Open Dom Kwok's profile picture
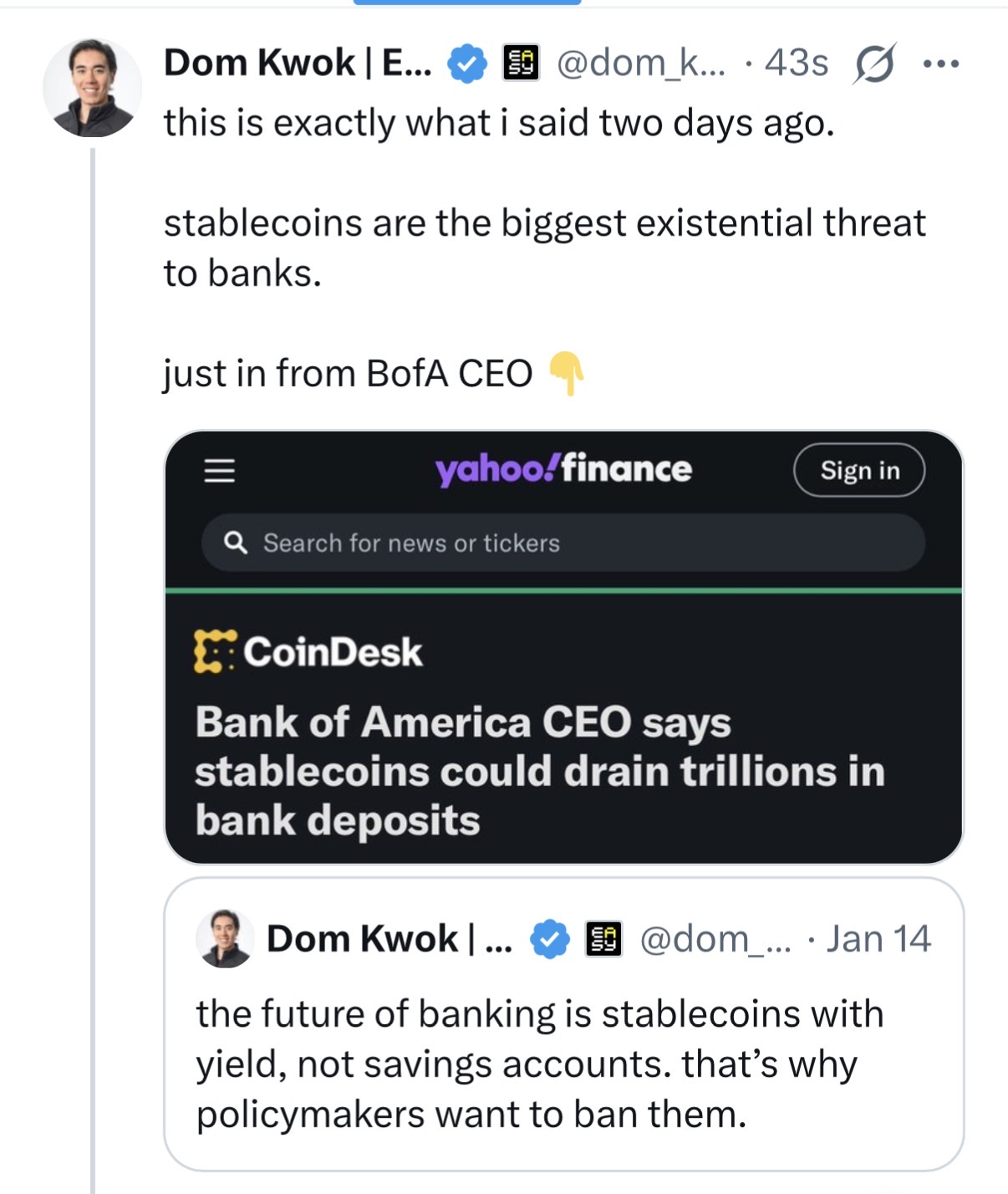The width and height of the screenshot is (1008, 1194). 92,88
